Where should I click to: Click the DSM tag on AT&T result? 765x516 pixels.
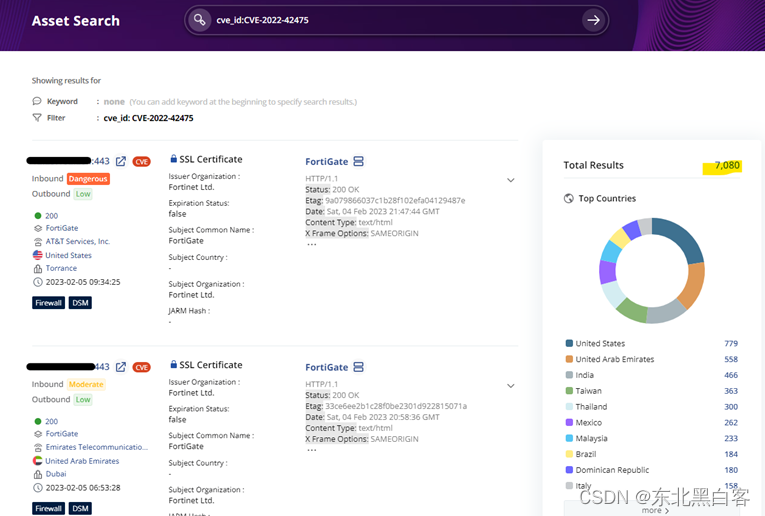[80, 303]
